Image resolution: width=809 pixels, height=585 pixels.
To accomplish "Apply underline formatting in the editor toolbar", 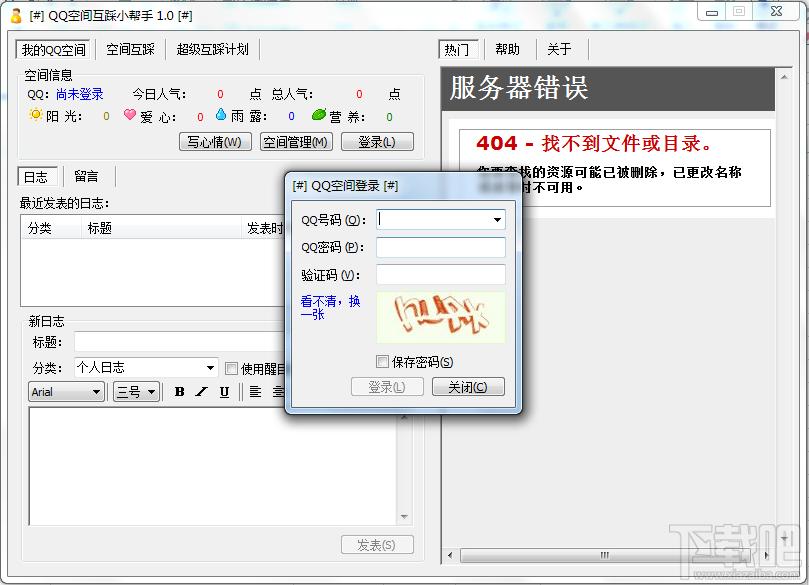I will click(x=224, y=392).
